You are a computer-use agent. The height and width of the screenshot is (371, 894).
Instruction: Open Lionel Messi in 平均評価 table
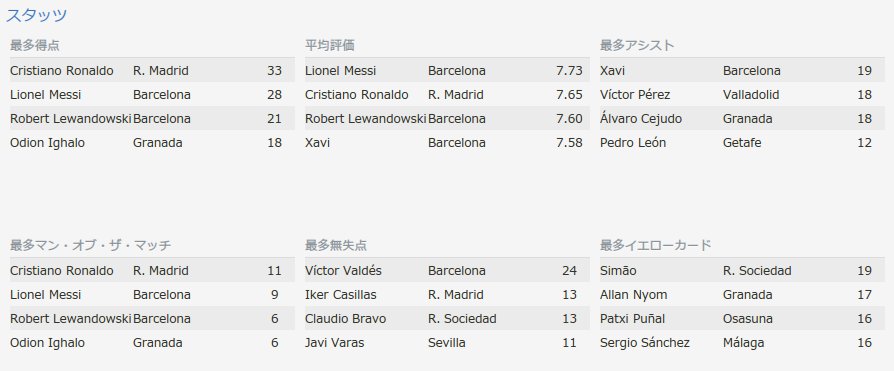coord(340,71)
